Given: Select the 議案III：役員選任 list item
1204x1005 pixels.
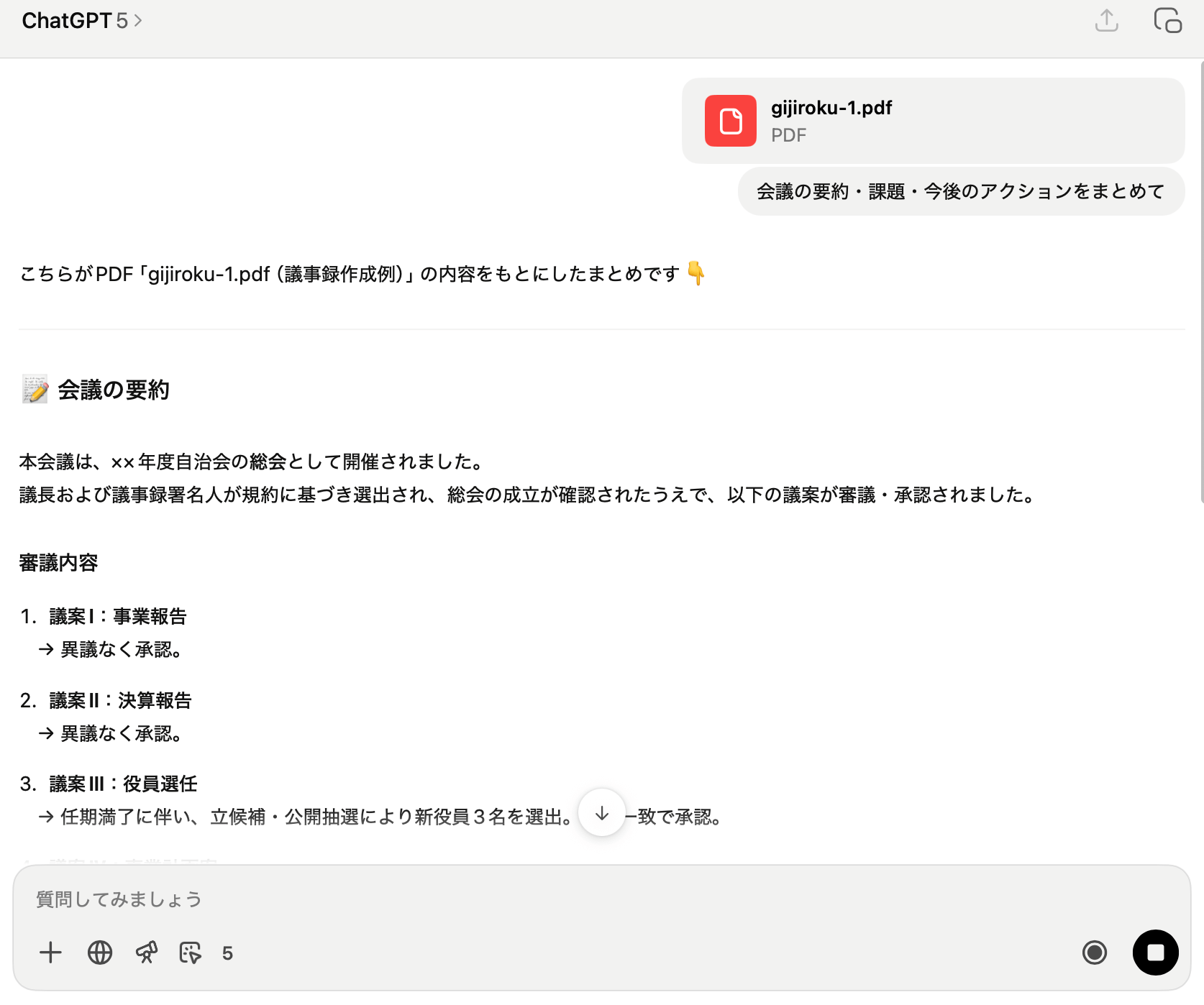Looking at the screenshot, I should [x=123, y=784].
